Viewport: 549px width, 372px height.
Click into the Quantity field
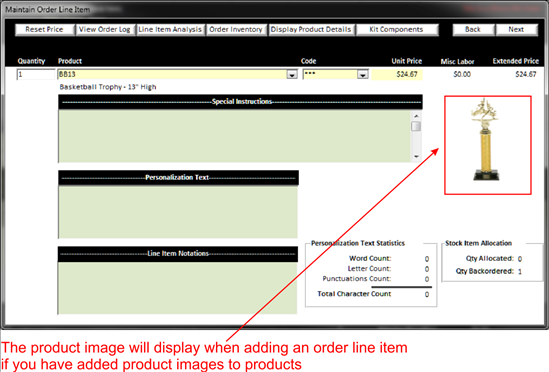pyautogui.click(x=36, y=74)
